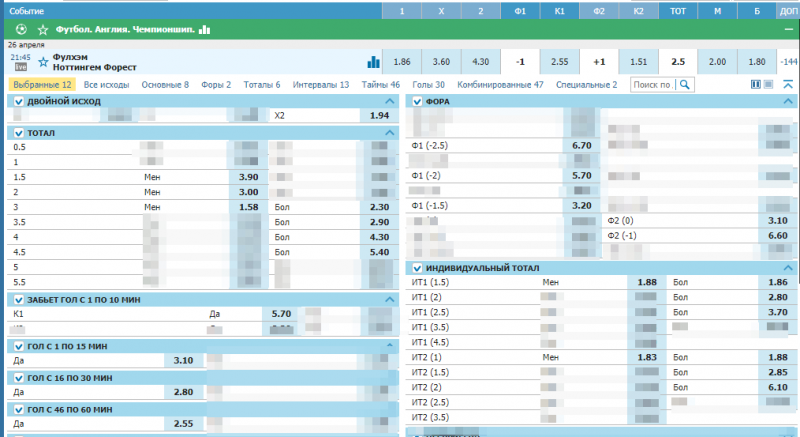Click the soccer ball icon in league header

[22, 30]
